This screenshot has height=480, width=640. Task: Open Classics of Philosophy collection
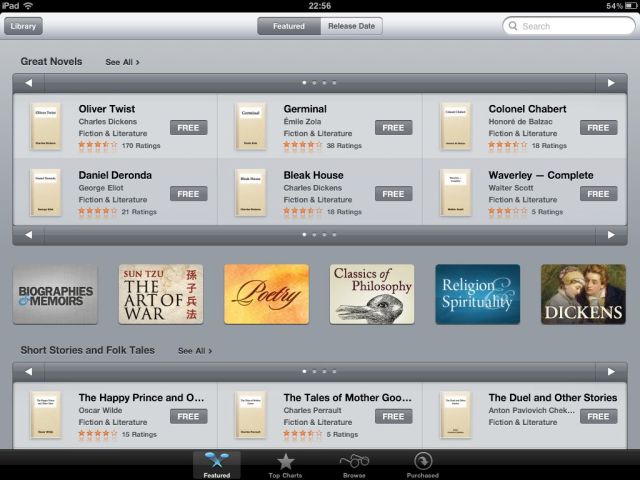tap(372, 294)
